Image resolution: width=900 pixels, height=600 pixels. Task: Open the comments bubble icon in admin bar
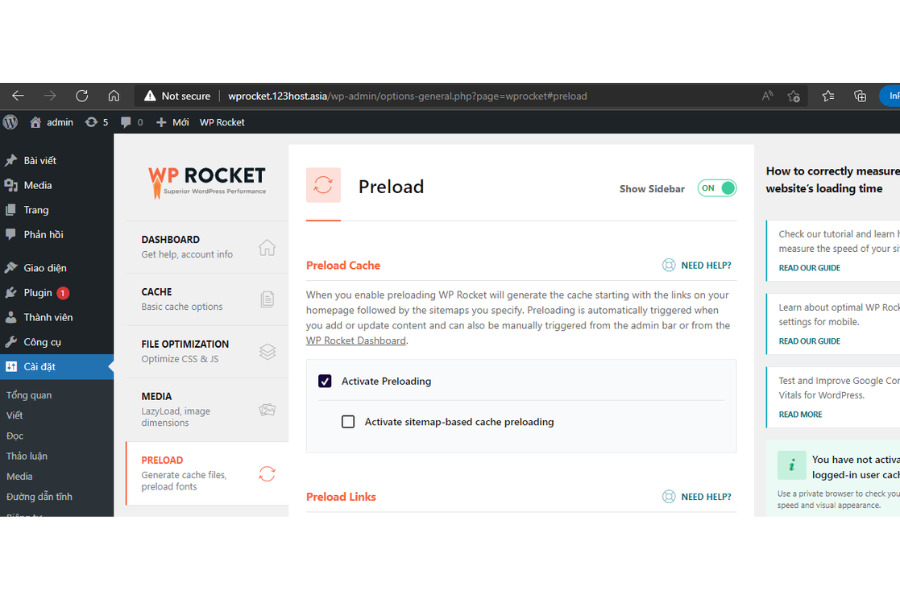(129, 121)
